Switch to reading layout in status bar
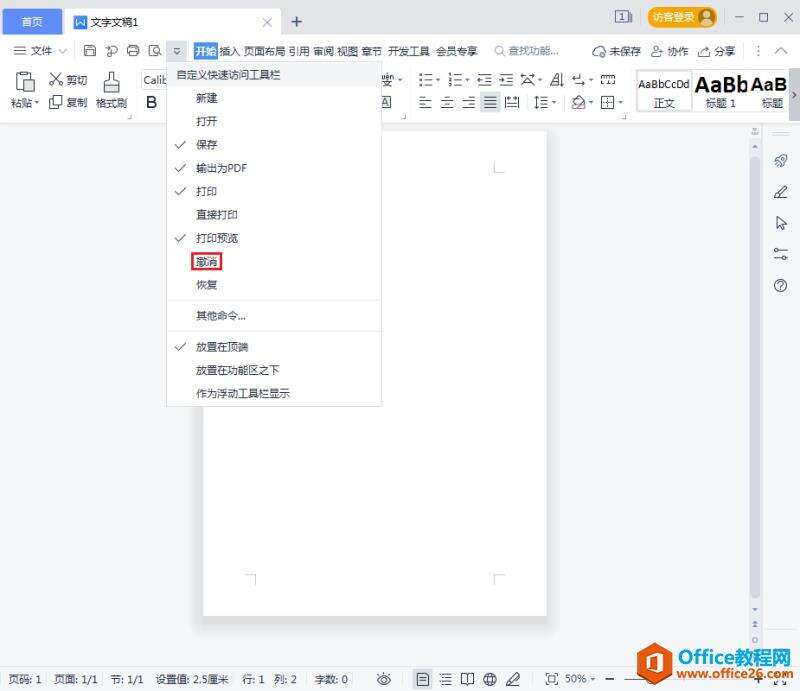Screen dimensions: 800x691 point(467,679)
